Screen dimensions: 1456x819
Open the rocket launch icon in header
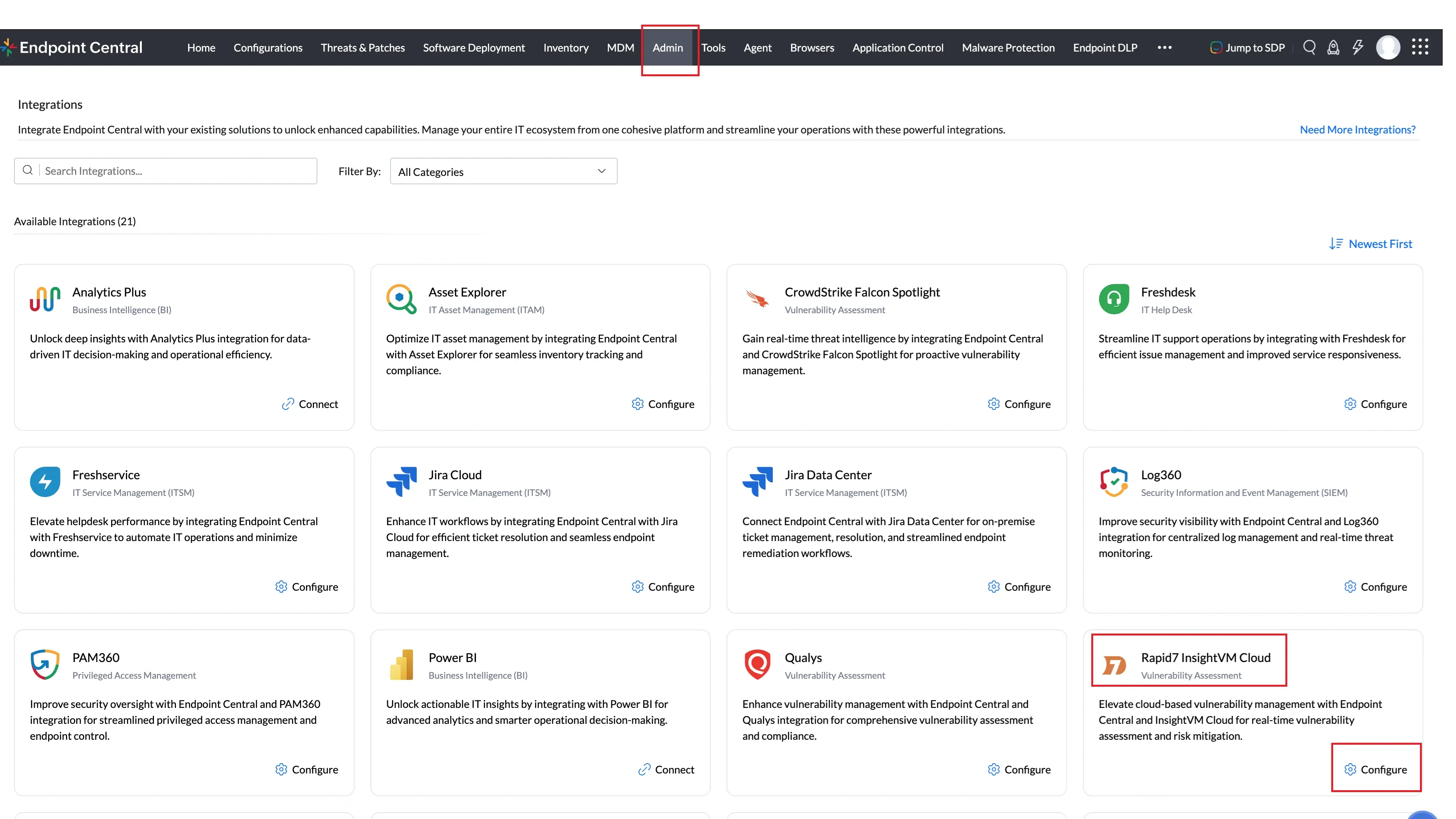point(1334,47)
